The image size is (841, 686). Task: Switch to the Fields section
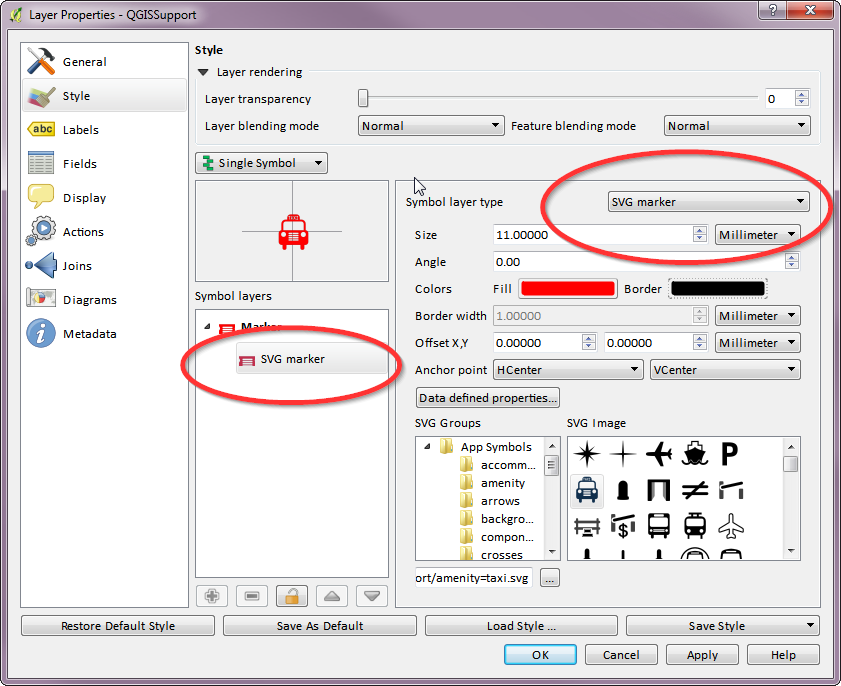pyautogui.click(x=105, y=164)
